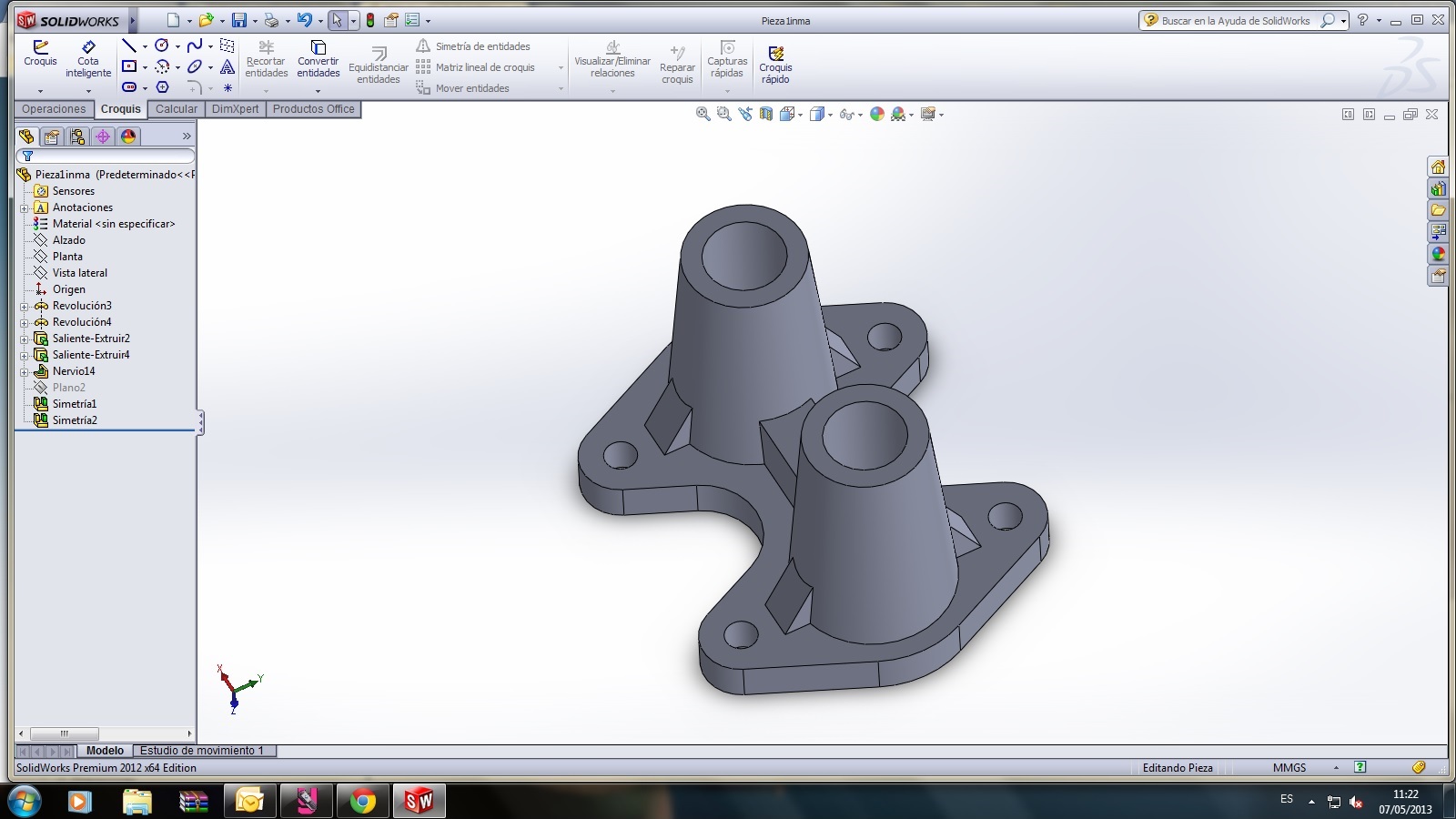This screenshot has height=819, width=1456.
Task: Switch to the DimXpert tab
Action: [x=236, y=109]
